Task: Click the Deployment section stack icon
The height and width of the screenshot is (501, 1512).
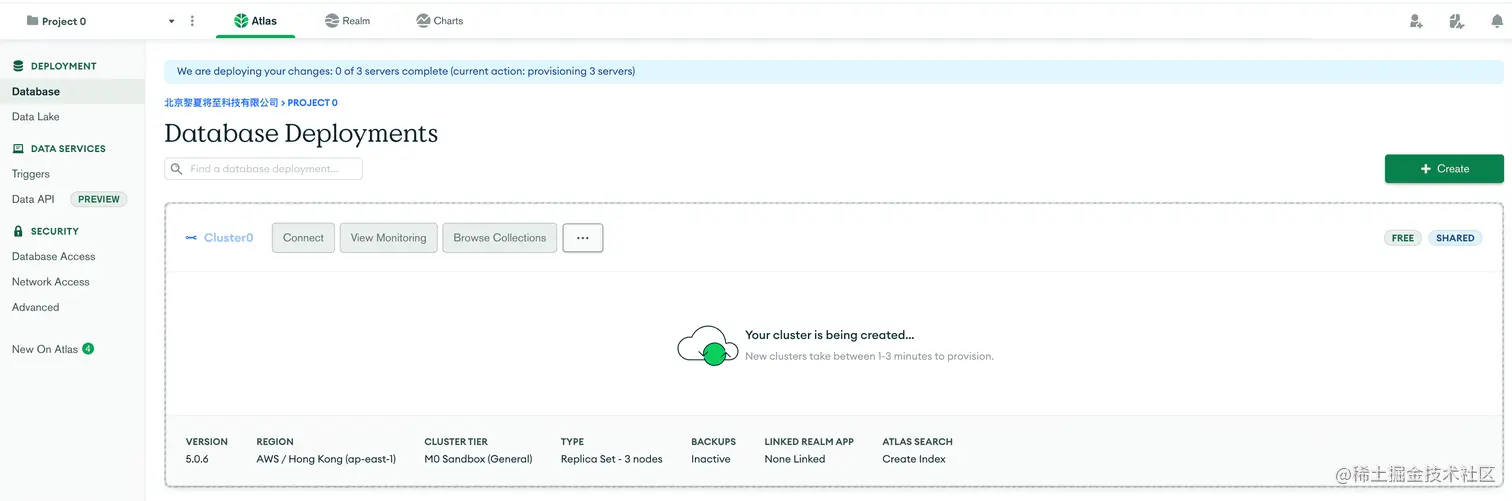Action: tap(18, 66)
